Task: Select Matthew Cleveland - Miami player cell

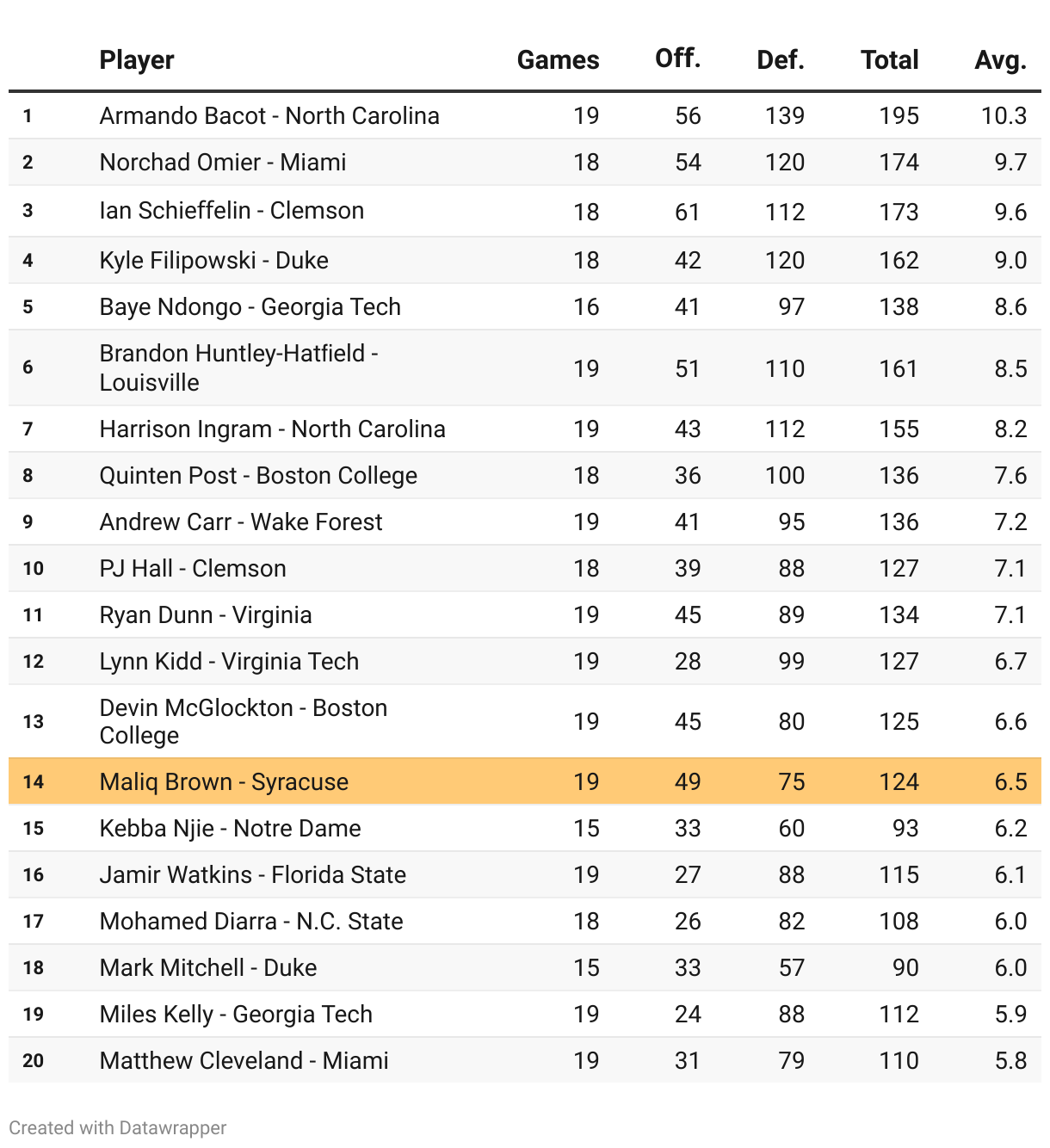Action: click(x=244, y=1060)
